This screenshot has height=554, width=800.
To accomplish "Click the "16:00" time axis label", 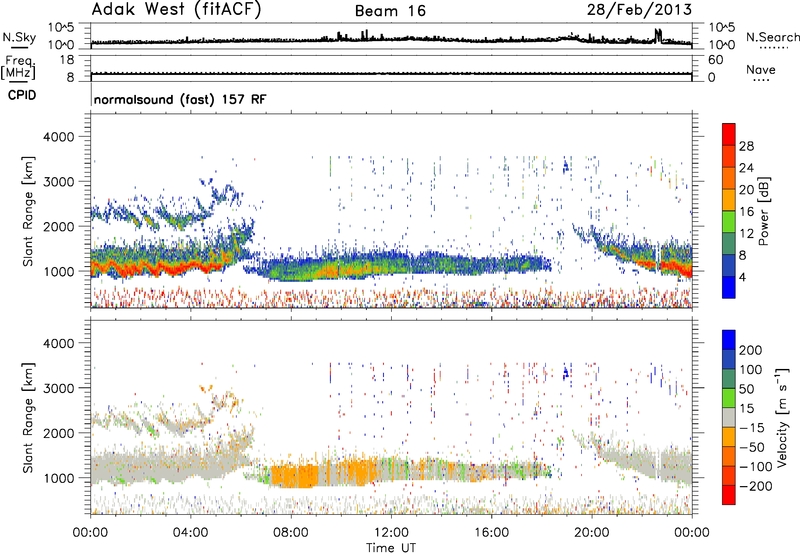I will point(491,533).
